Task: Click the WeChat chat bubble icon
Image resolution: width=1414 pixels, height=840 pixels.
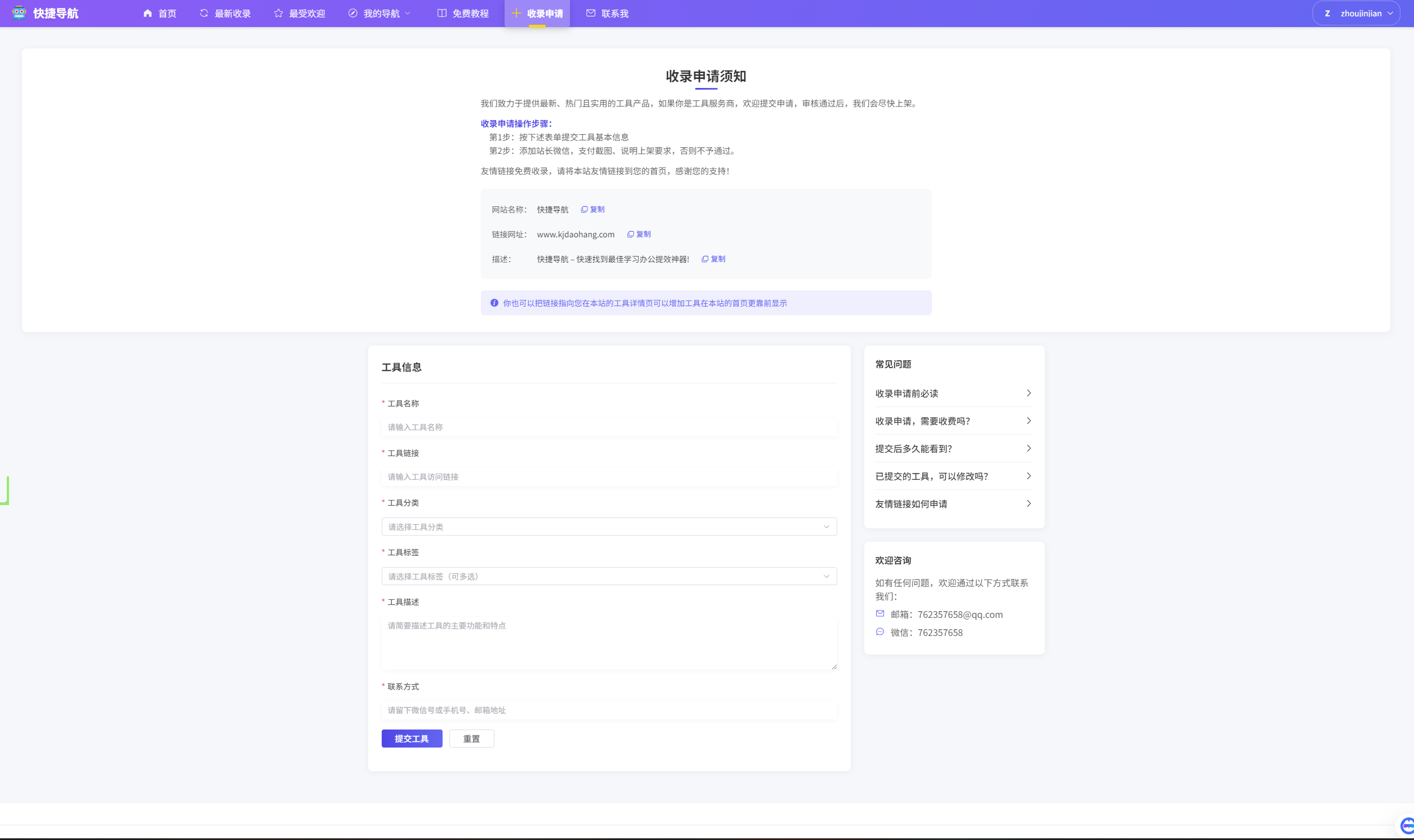Action: pyautogui.click(x=880, y=632)
